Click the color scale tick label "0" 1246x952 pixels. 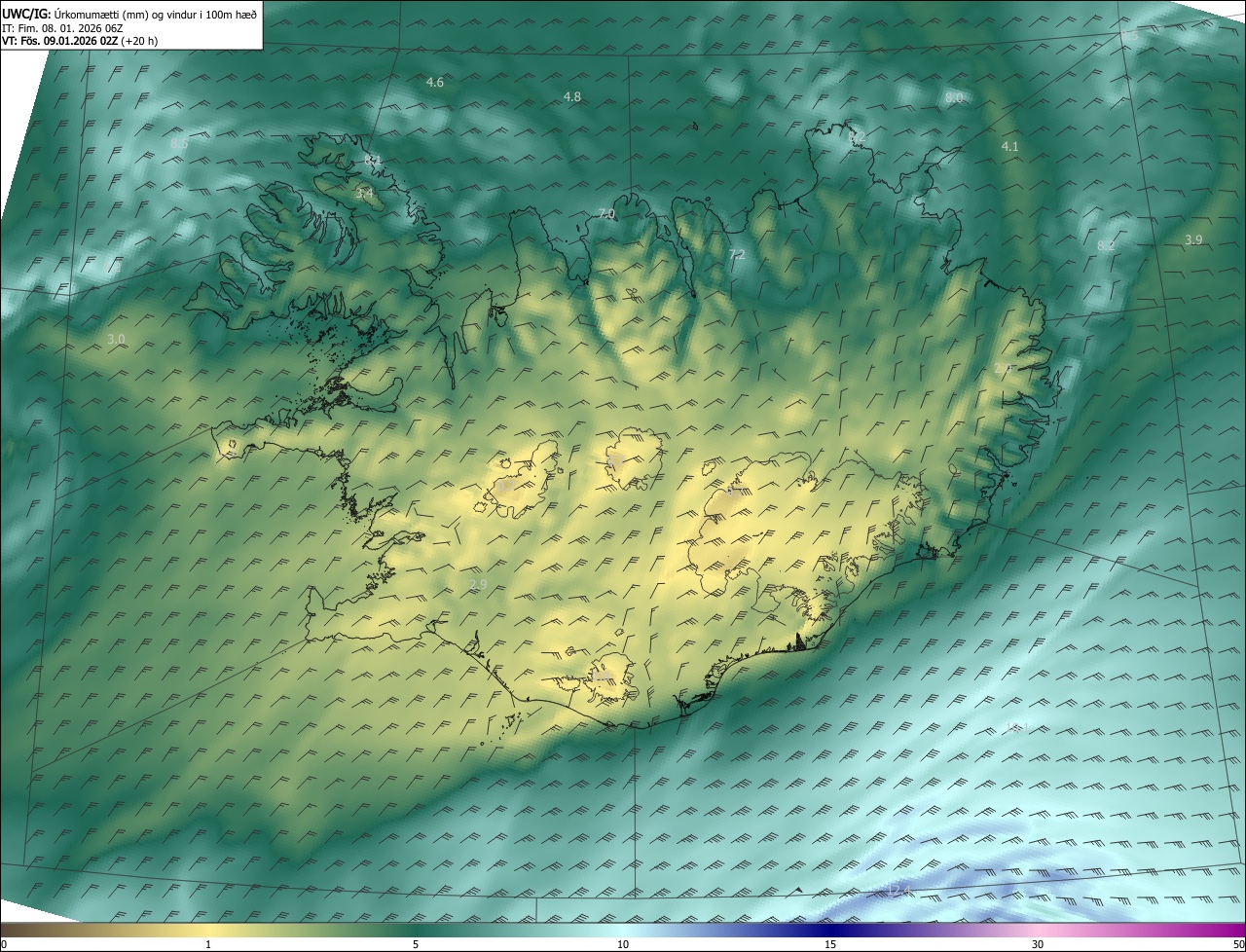[4, 944]
